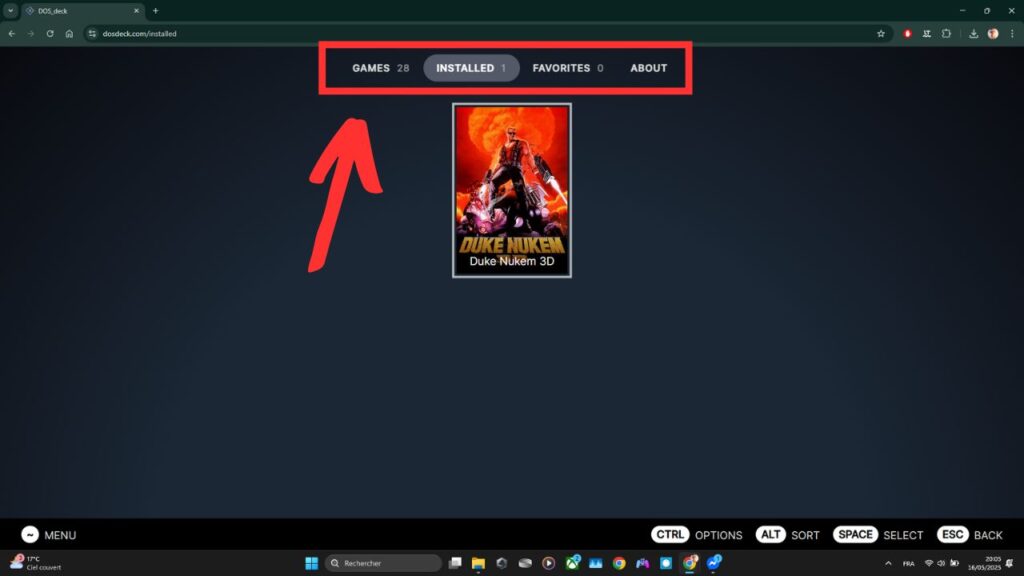Click the Rechercher taskbar search box
The image size is (1024, 576).
[383, 563]
